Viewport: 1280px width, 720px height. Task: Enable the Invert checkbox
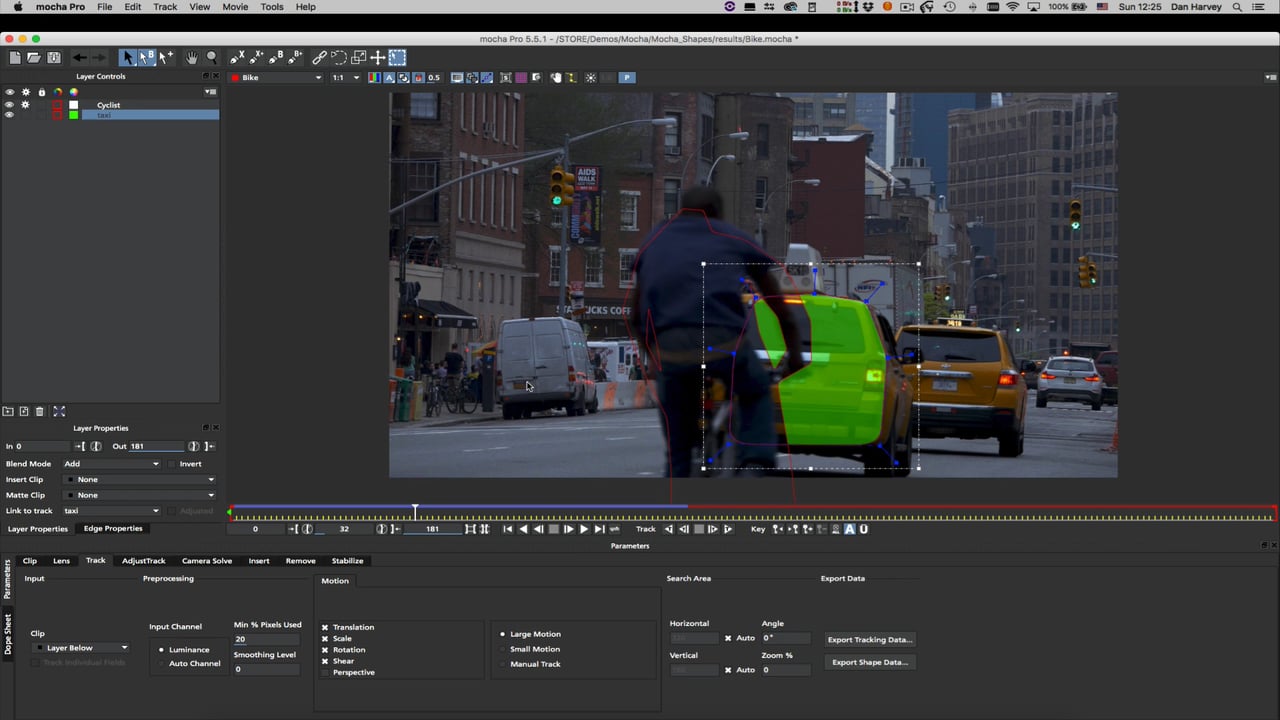pyautogui.click(x=171, y=464)
